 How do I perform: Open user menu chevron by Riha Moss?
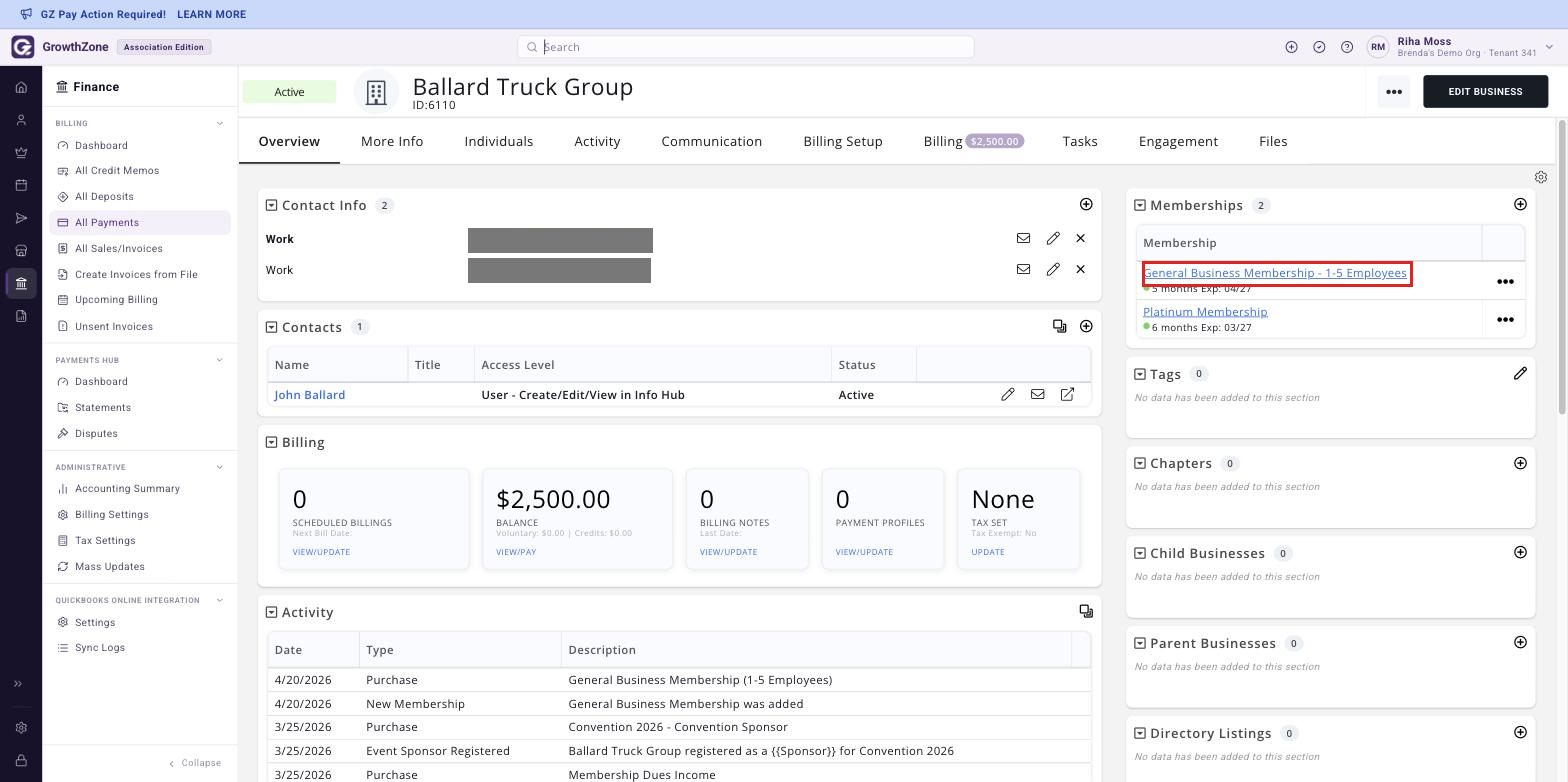click(x=1549, y=47)
